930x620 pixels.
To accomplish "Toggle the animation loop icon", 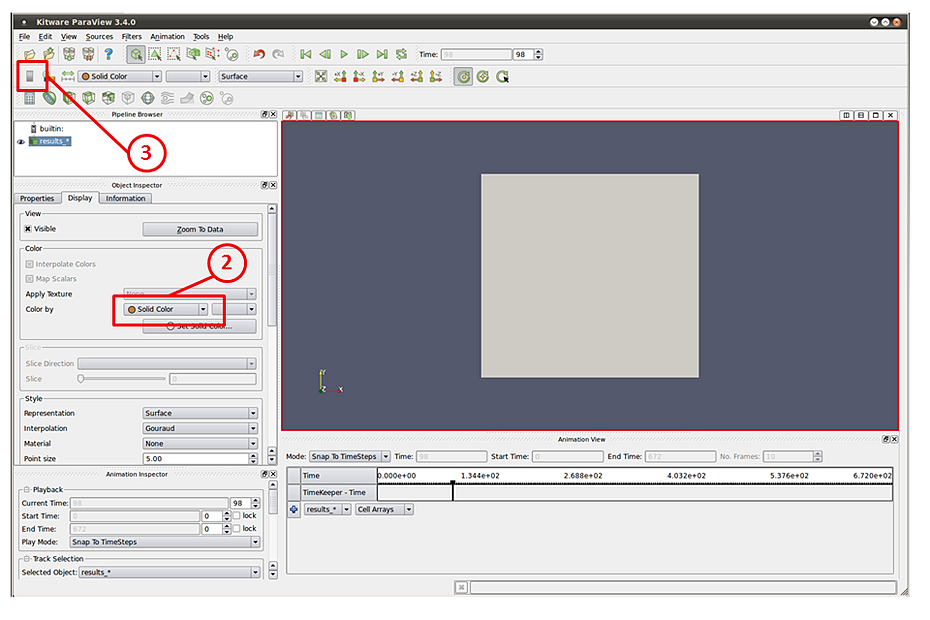I will 402,55.
